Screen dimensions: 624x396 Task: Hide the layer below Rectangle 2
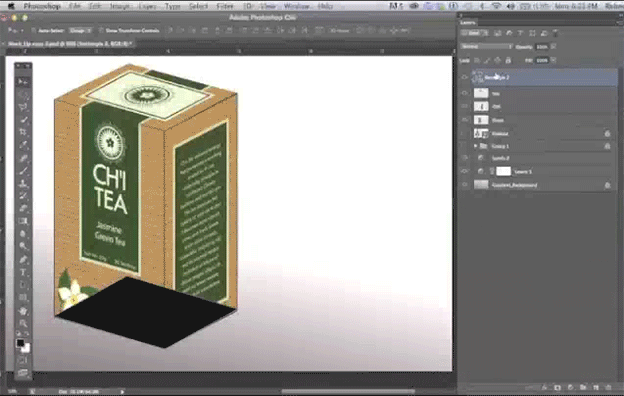point(464,93)
